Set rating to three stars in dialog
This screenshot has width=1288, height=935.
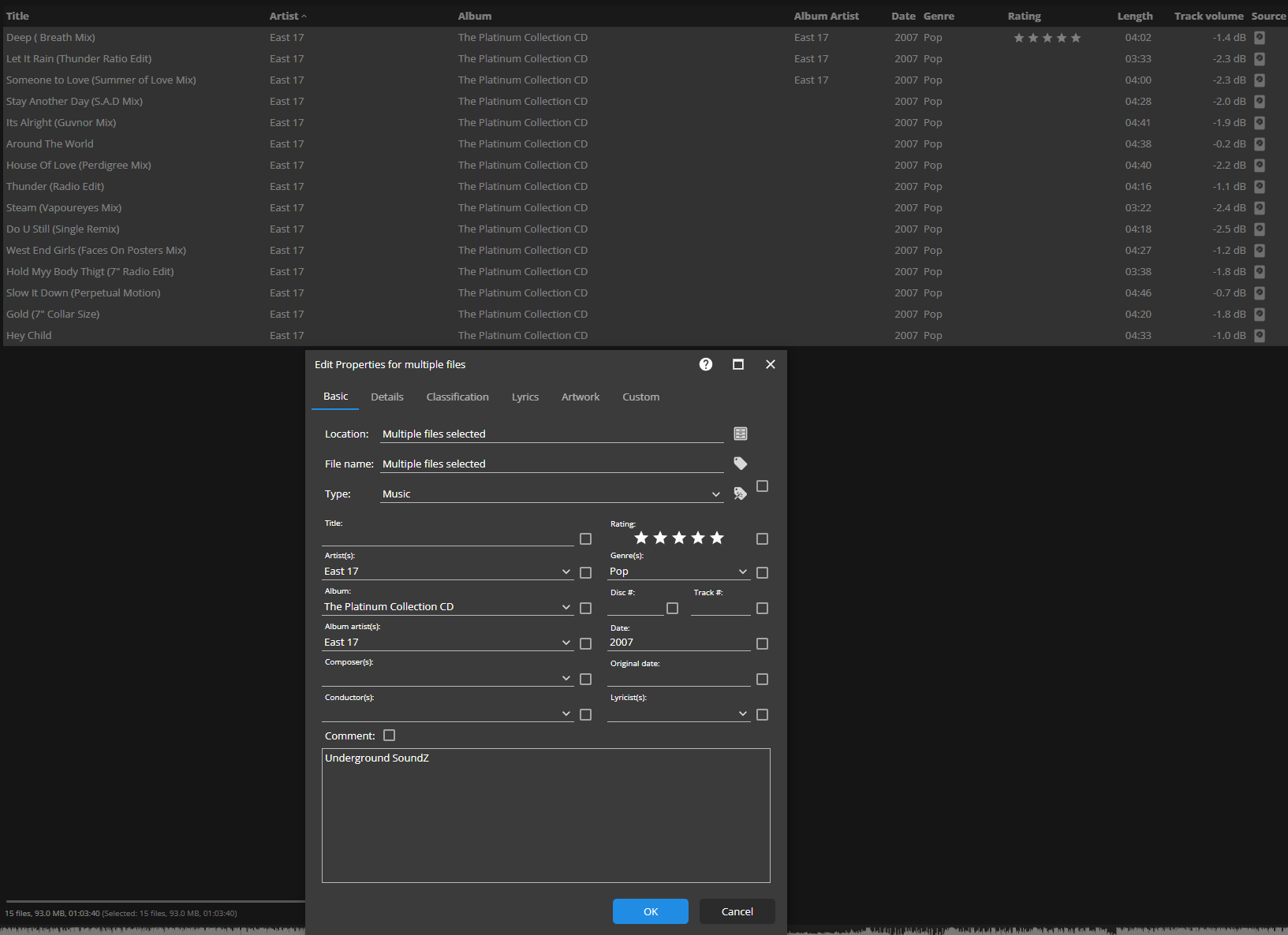(x=679, y=538)
